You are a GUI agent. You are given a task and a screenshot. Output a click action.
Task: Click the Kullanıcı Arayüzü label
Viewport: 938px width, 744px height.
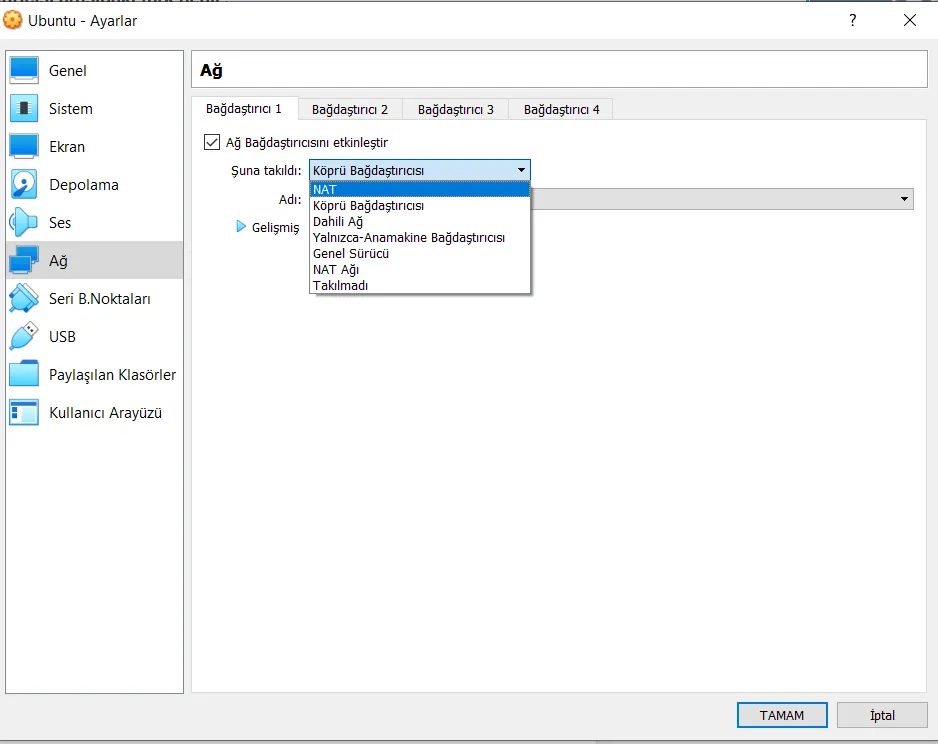pos(105,413)
